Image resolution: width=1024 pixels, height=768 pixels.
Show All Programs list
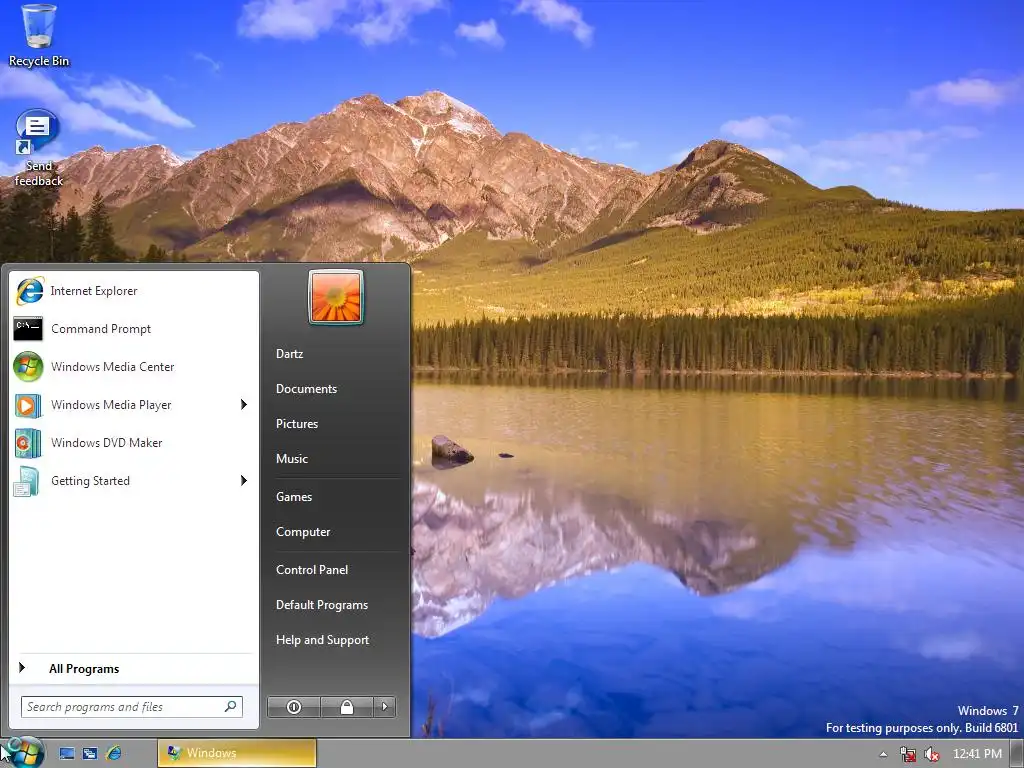pos(133,668)
